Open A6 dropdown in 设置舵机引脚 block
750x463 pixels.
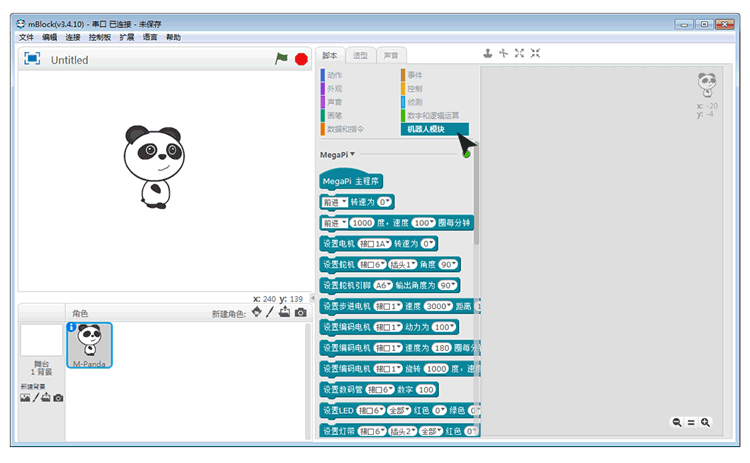[x=383, y=286]
